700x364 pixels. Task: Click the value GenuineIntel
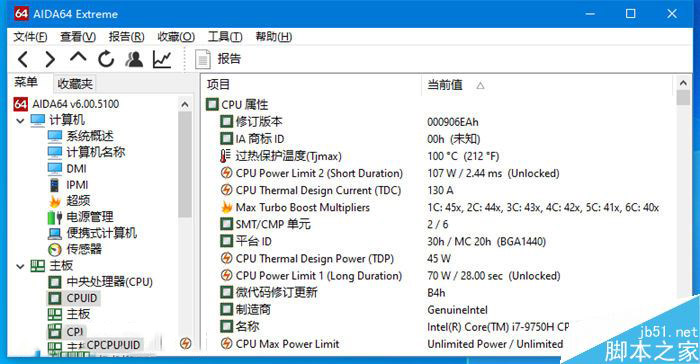[458, 310]
